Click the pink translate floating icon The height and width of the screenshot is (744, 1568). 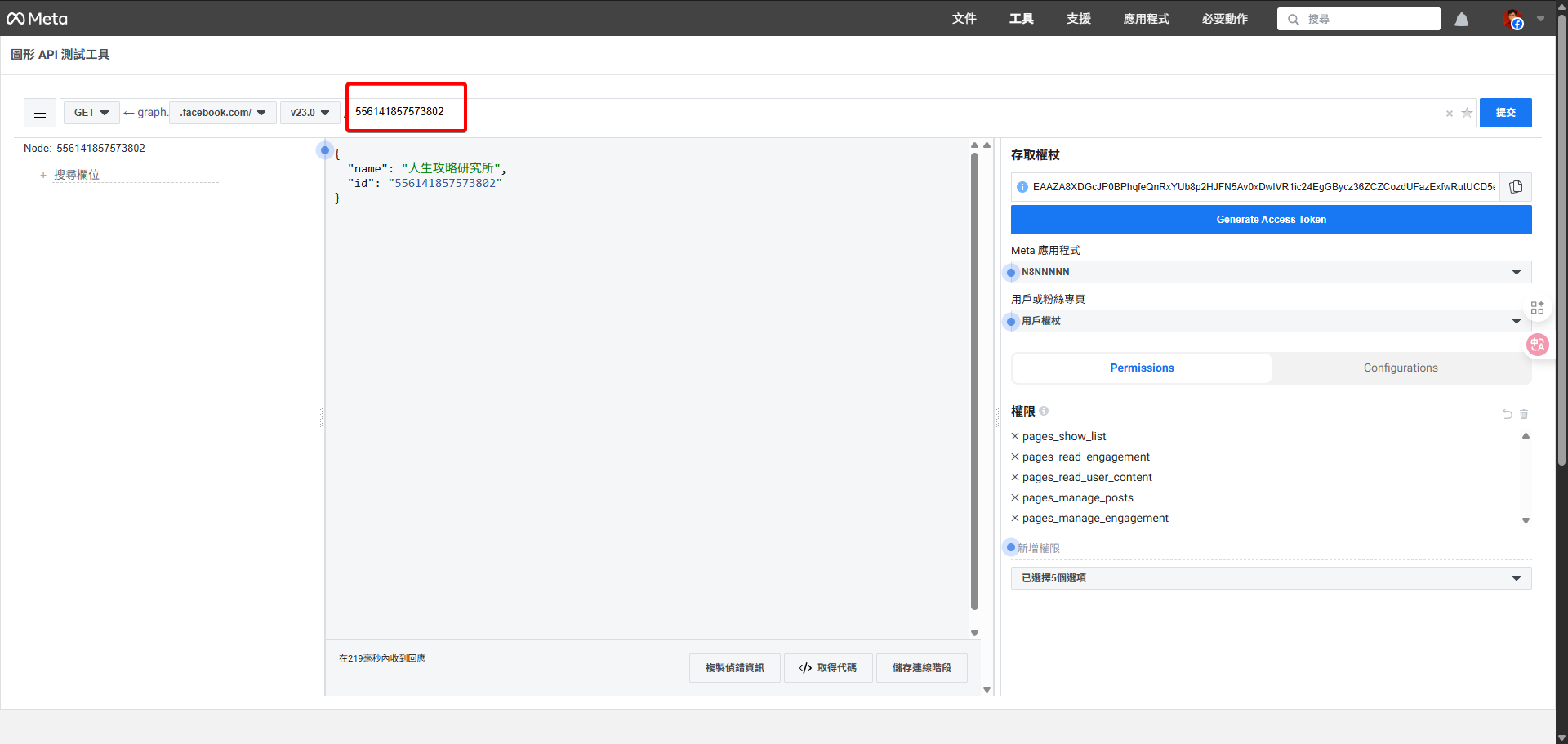(x=1538, y=345)
